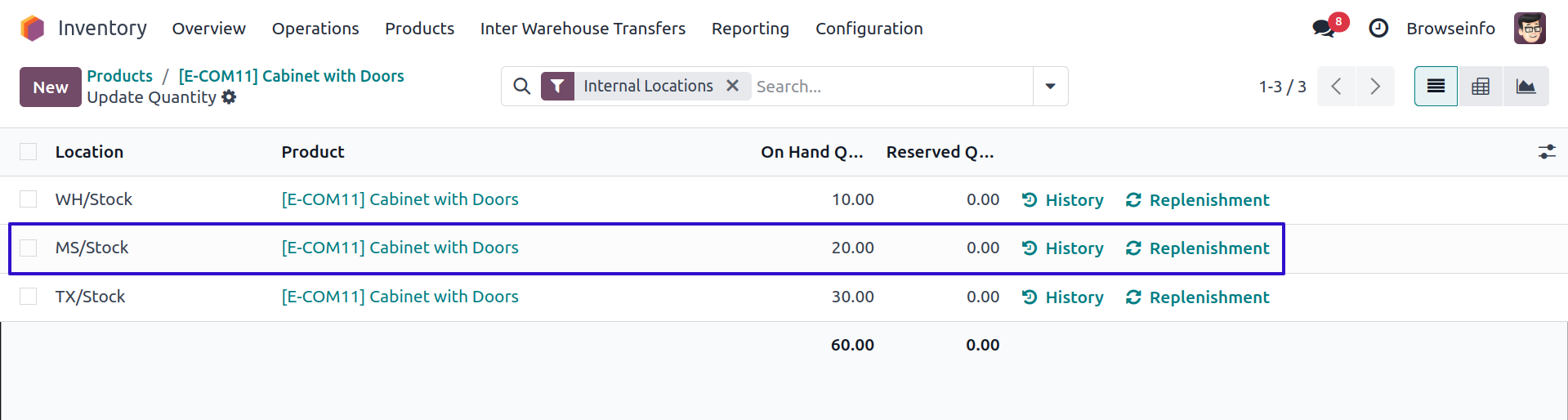Remove the Internal Locations filter

(x=733, y=86)
